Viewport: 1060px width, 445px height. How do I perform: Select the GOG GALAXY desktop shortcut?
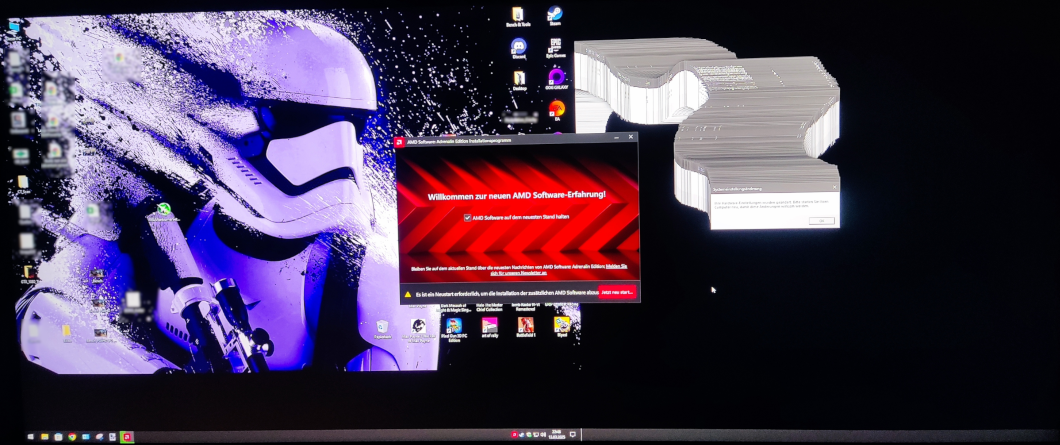(x=556, y=80)
